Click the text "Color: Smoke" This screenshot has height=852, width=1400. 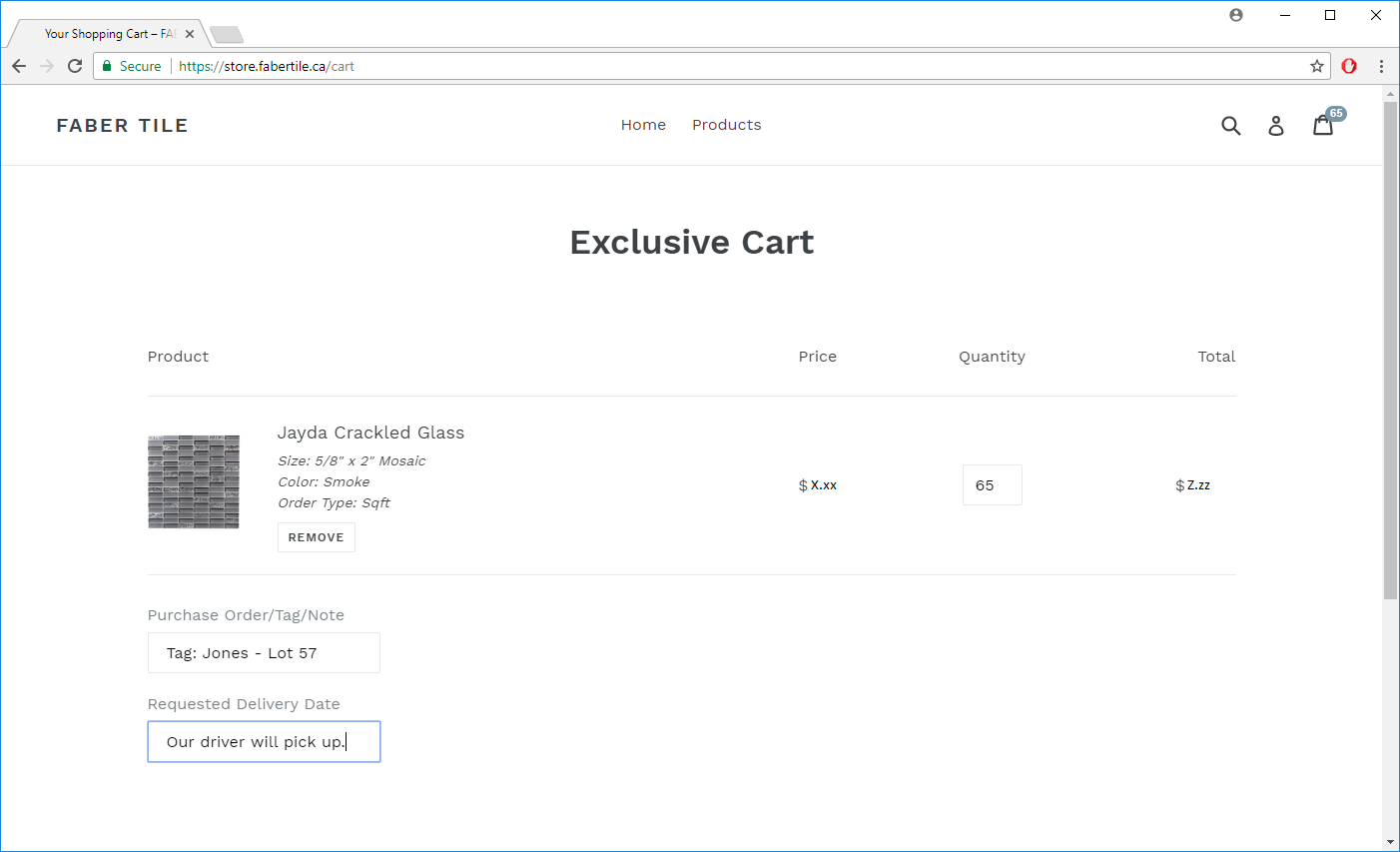click(x=324, y=481)
